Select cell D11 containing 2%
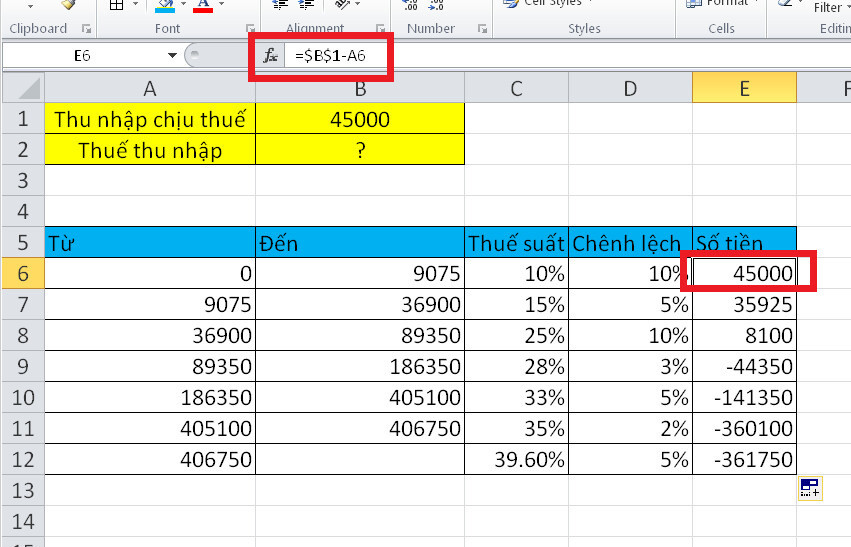The height and width of the screenshot is (547, 851). coord(631,428)
